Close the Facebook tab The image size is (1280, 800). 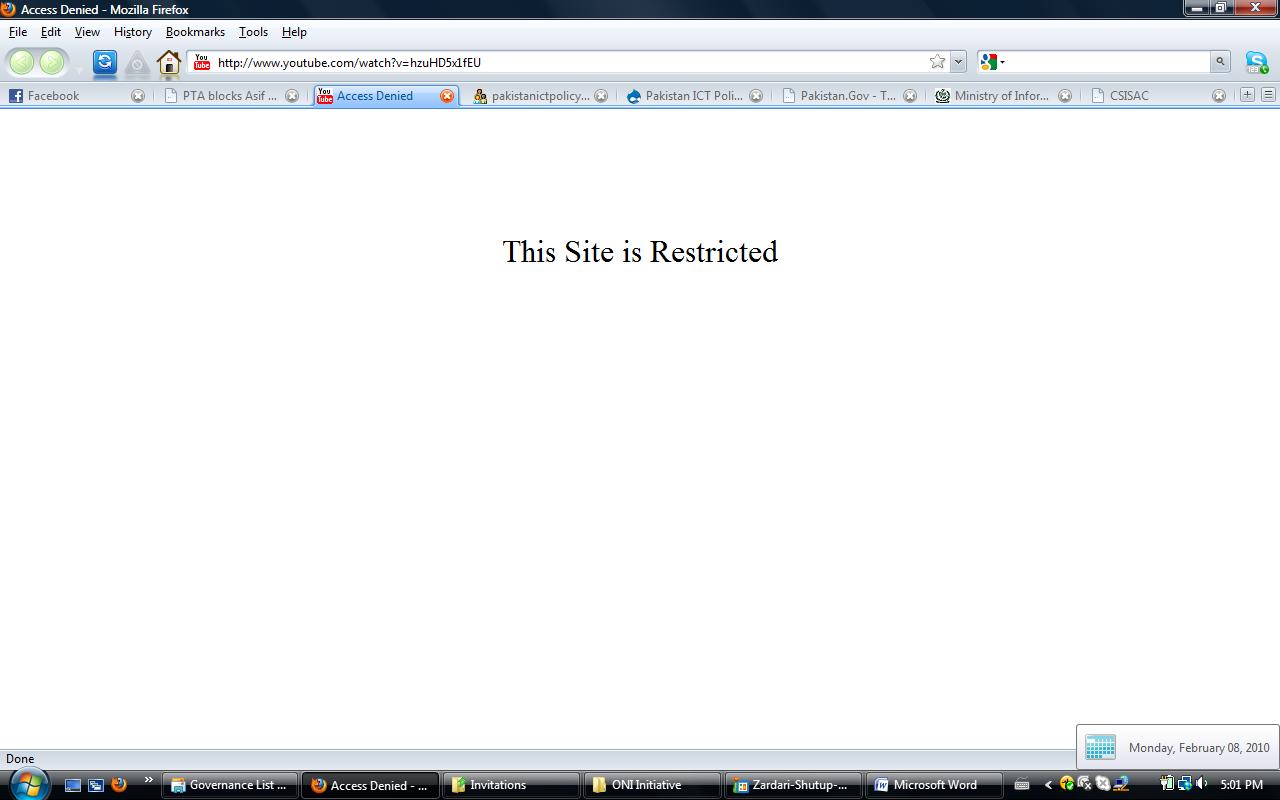click(x=138, y=96)
